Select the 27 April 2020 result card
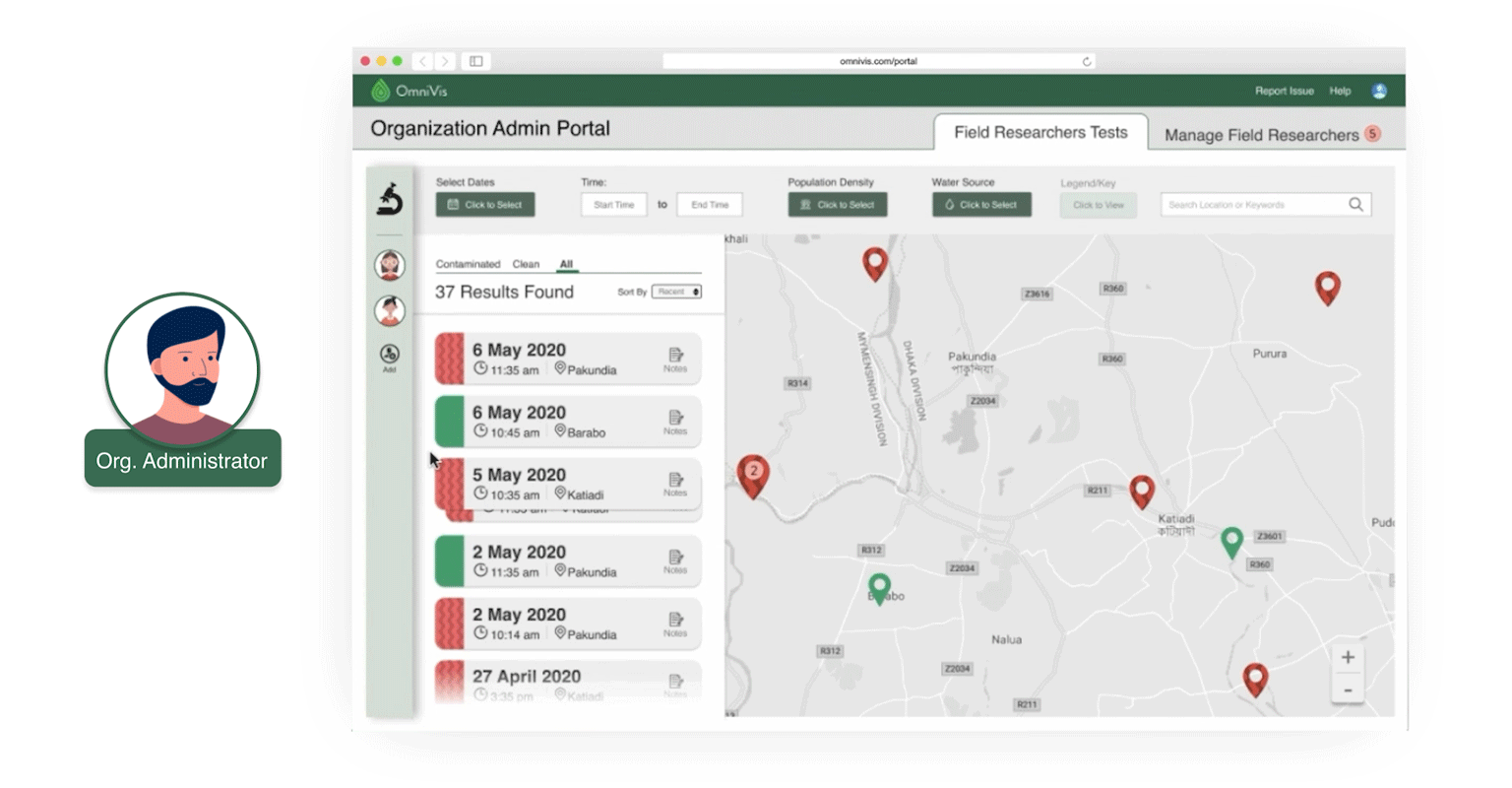The height and width of the screenshot is (788, 1512). (x=568, y=682)
